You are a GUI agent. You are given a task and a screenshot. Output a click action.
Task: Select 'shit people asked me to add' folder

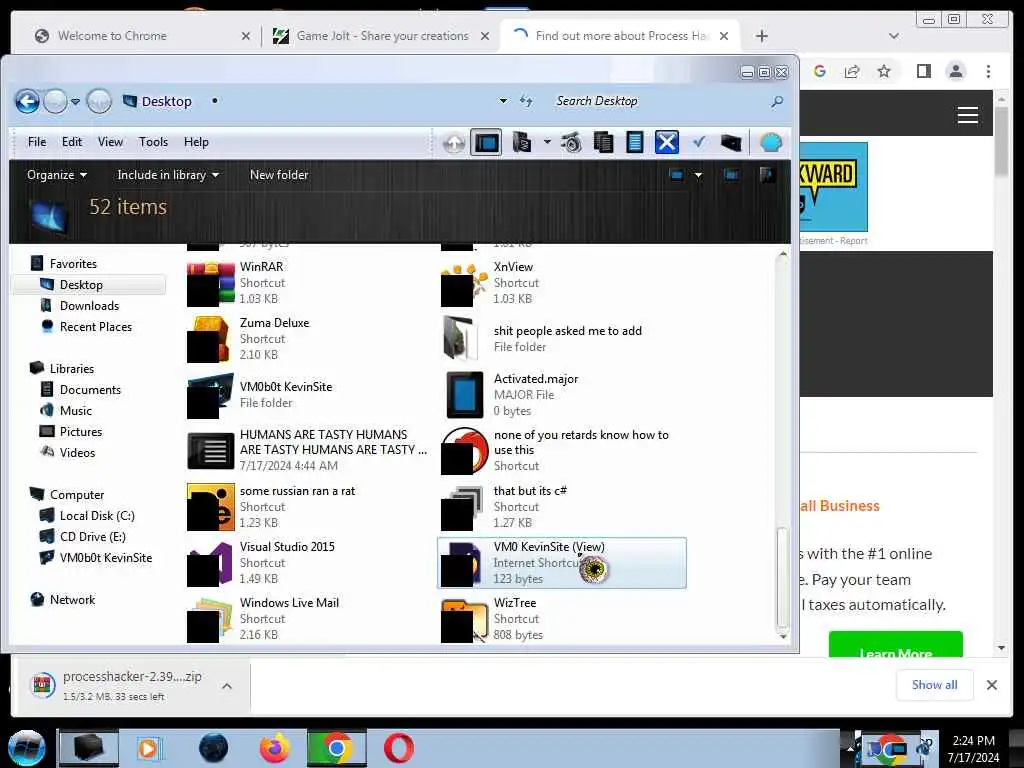[x=562, y=338]
